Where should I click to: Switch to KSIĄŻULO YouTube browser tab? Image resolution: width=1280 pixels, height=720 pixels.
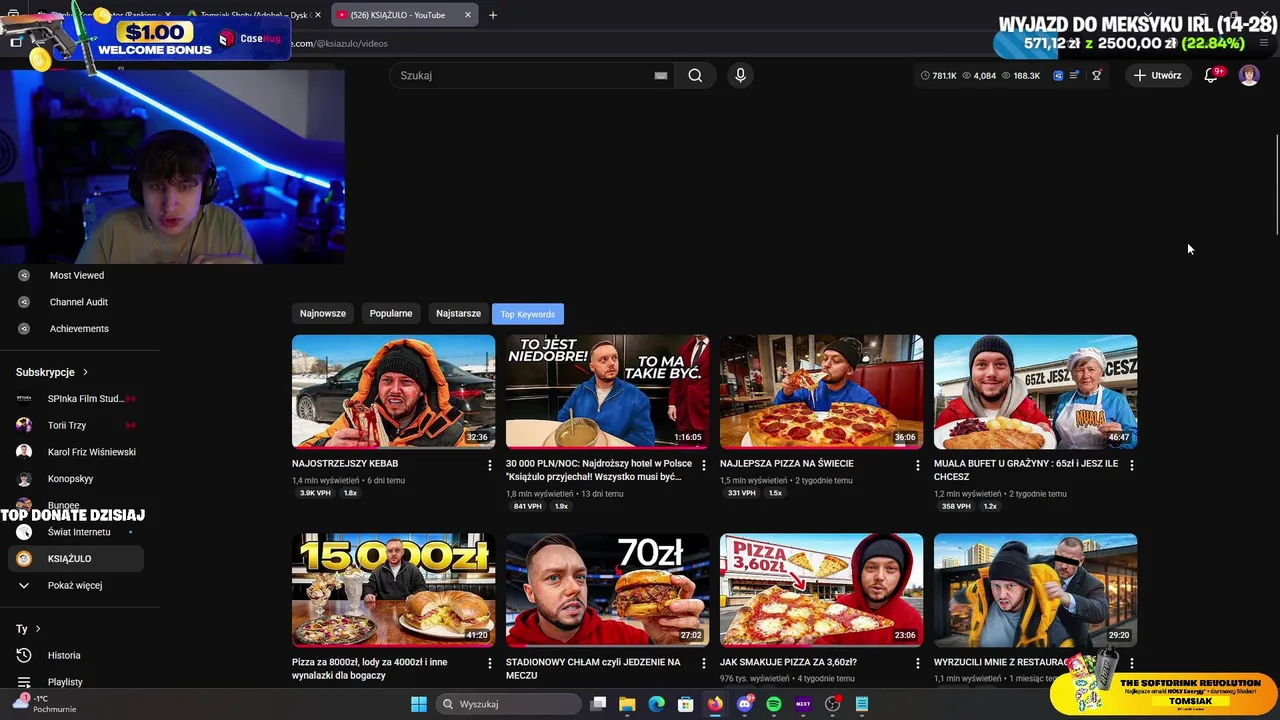(404, 15)
